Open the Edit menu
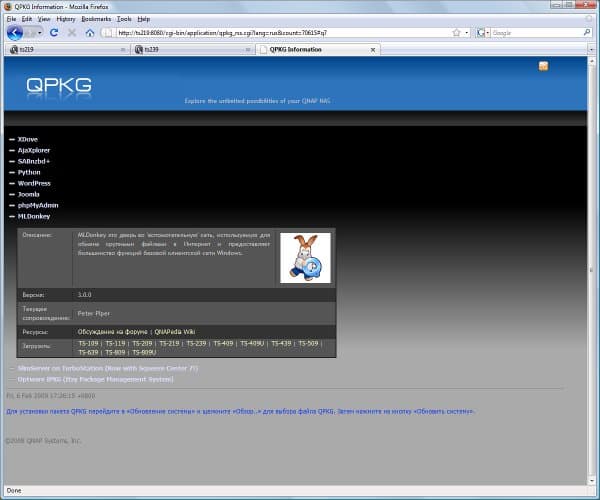 click(27, 19)
